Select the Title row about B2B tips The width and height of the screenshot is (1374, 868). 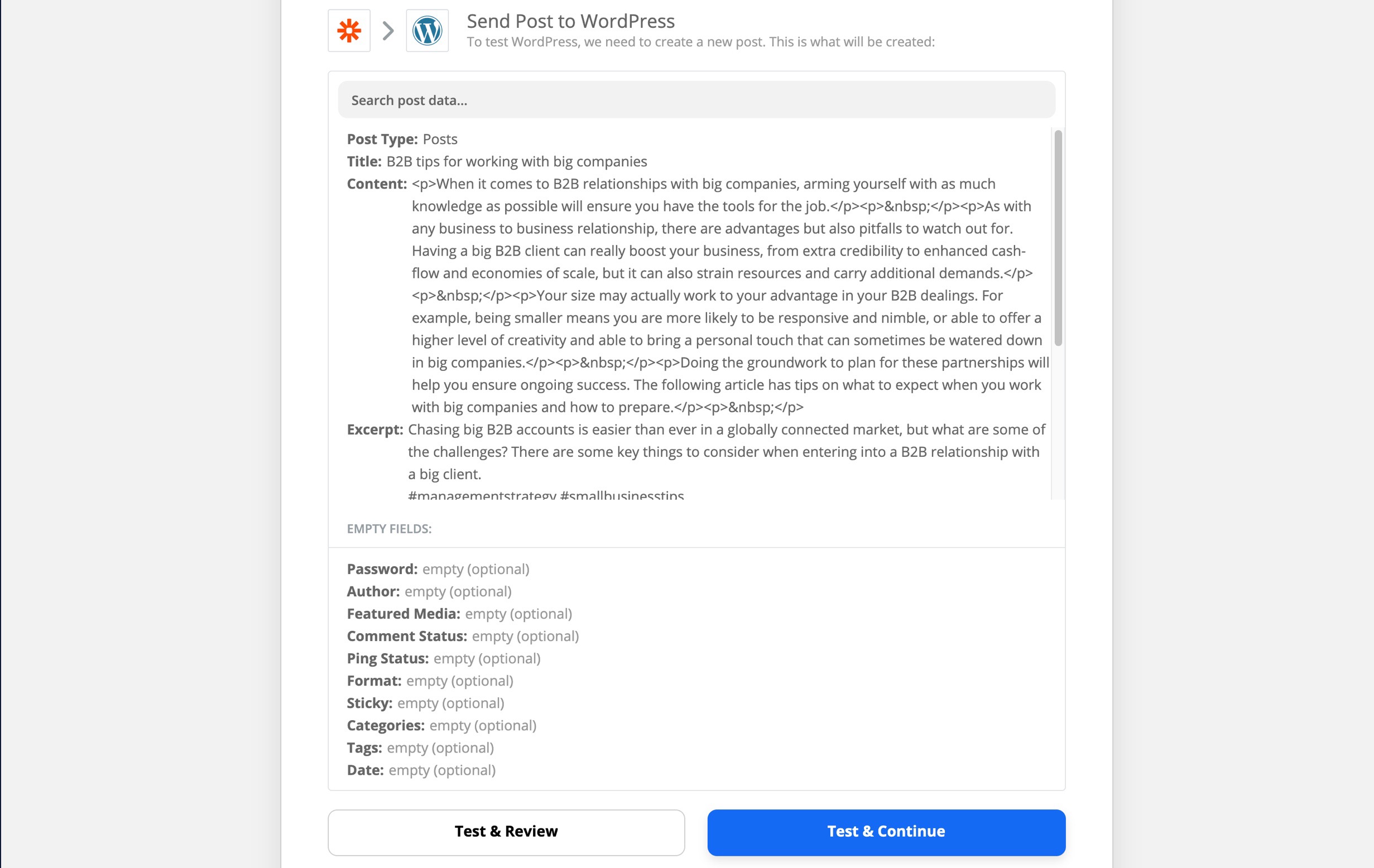coord(497,161)
